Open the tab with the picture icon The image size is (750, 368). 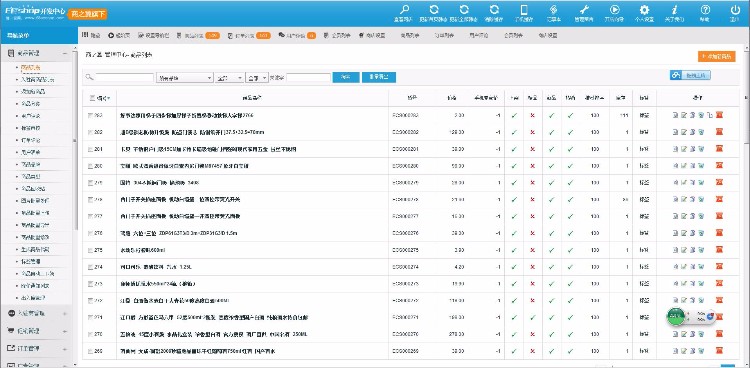pos(154,35)
